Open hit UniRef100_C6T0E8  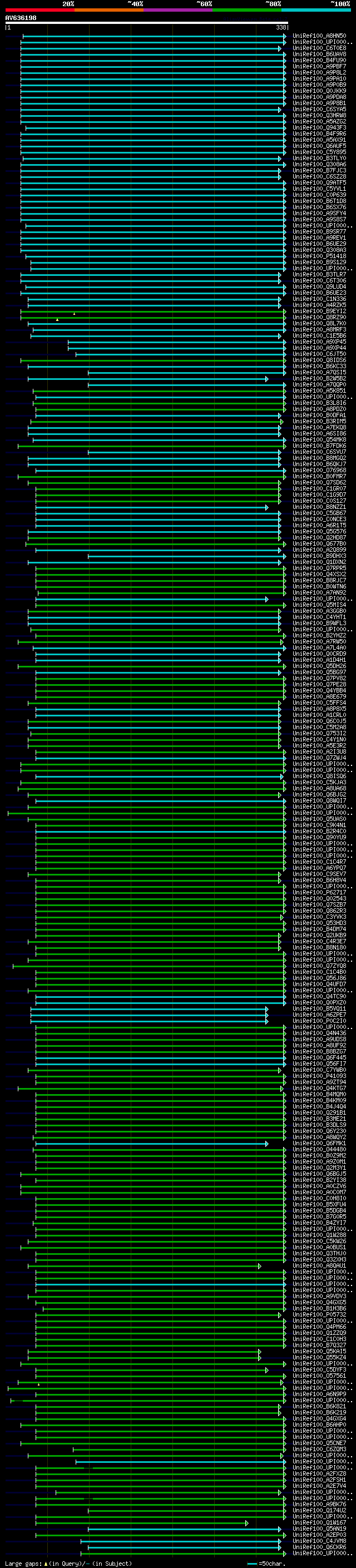(319, 49)
